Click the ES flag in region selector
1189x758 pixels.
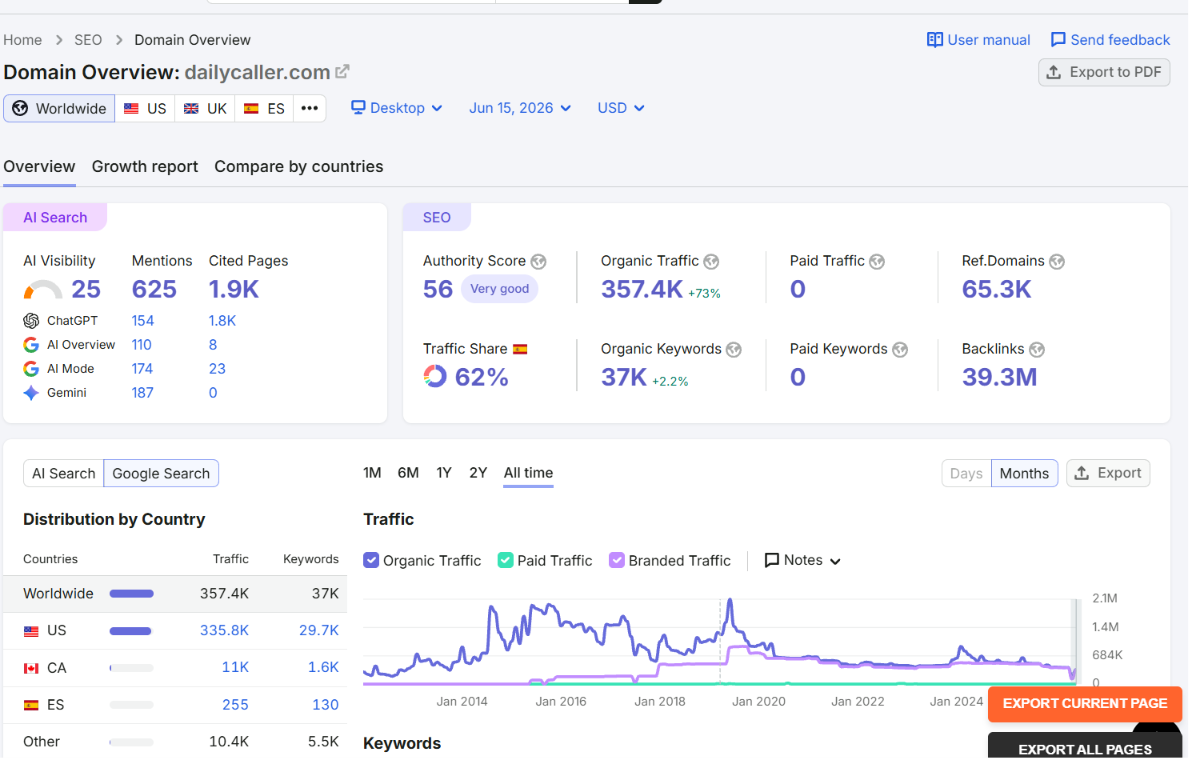tap(251, 108)
